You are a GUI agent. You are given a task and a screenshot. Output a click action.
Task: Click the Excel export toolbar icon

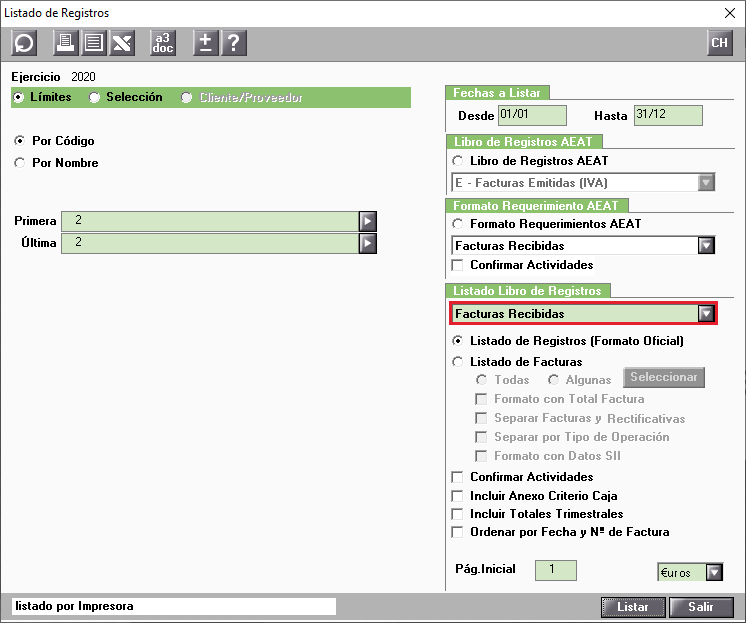point(122,43)
